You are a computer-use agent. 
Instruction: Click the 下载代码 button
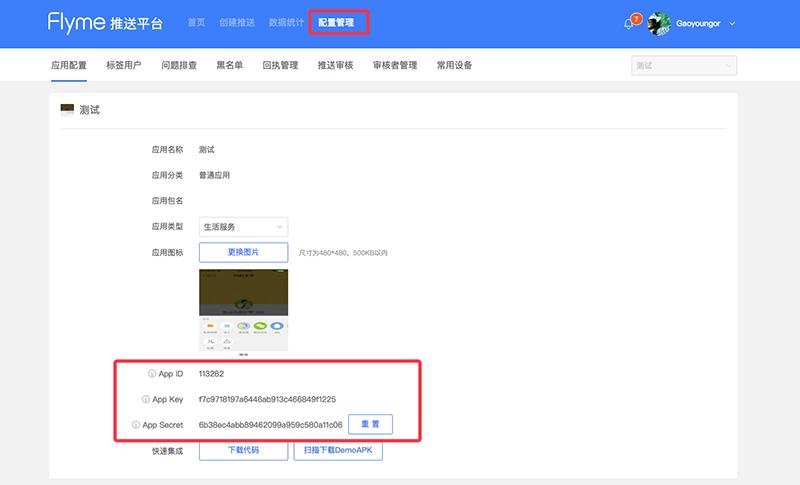[243, 451]
